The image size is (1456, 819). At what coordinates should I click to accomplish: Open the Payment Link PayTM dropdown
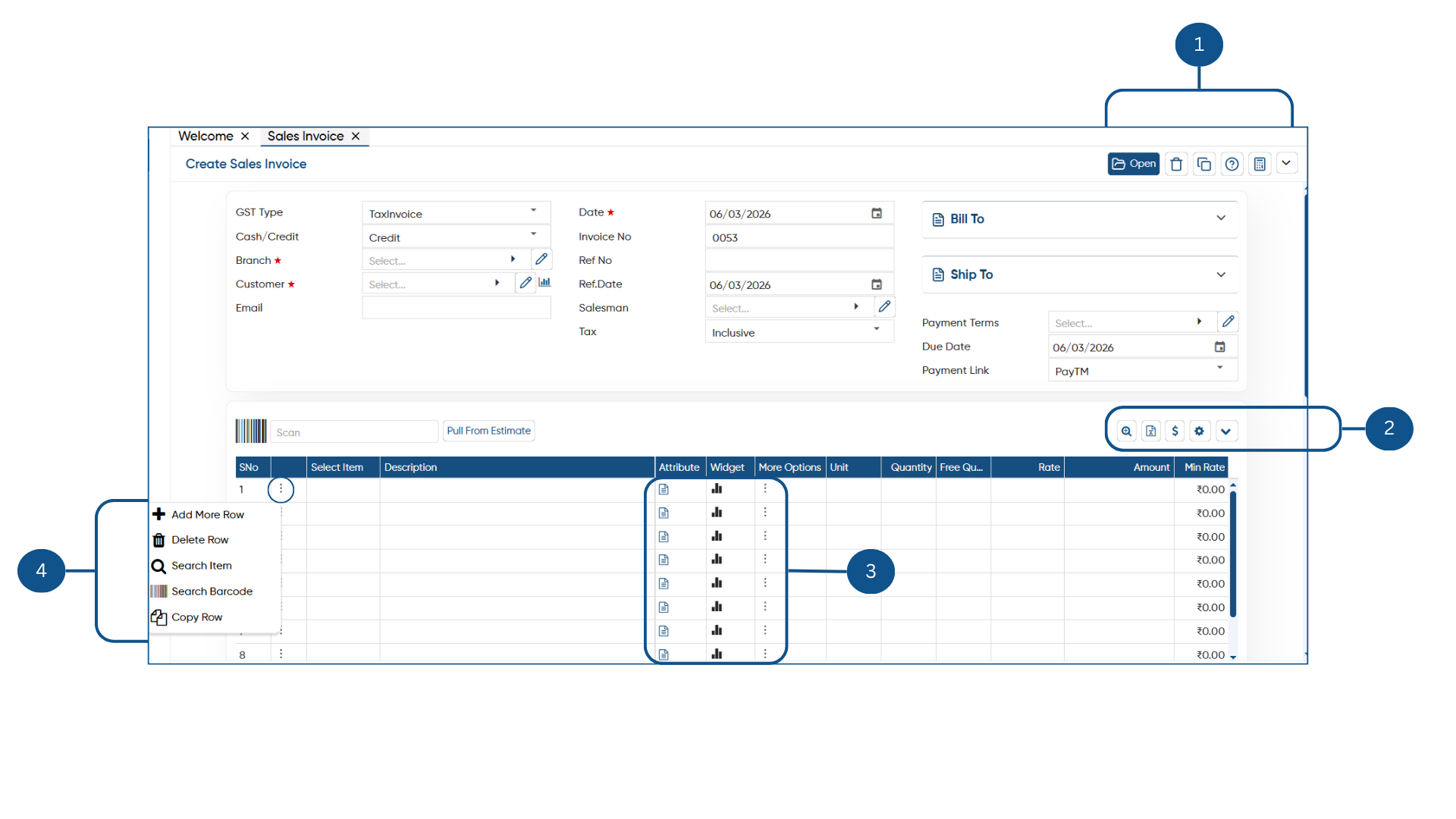click(1143, 370)
